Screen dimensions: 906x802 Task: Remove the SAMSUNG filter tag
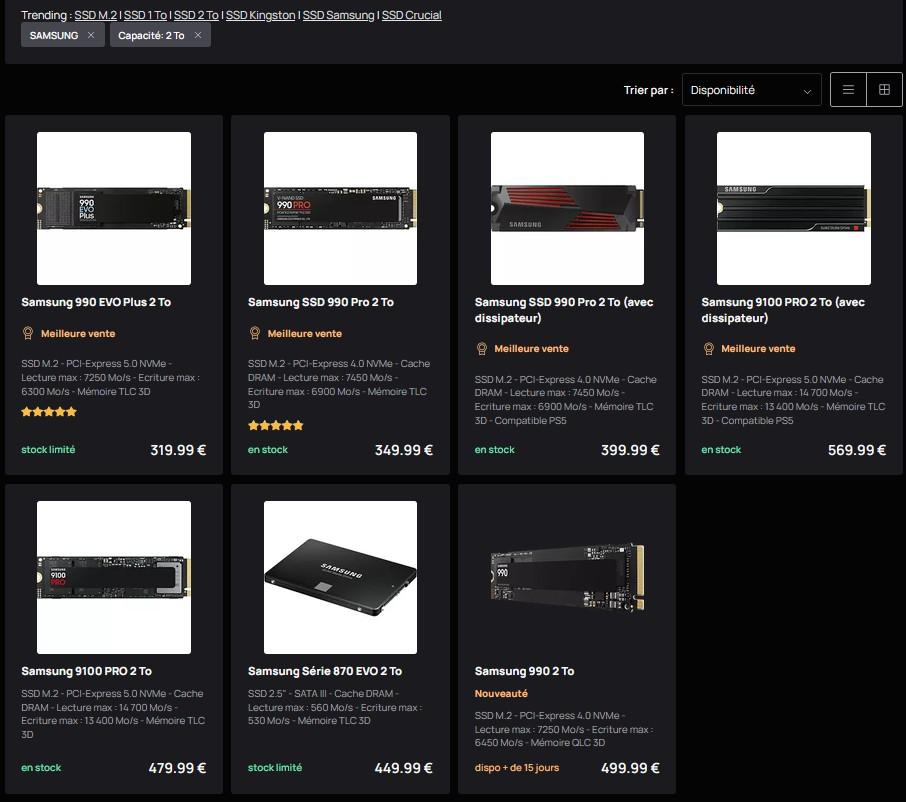tap(91, 35)
